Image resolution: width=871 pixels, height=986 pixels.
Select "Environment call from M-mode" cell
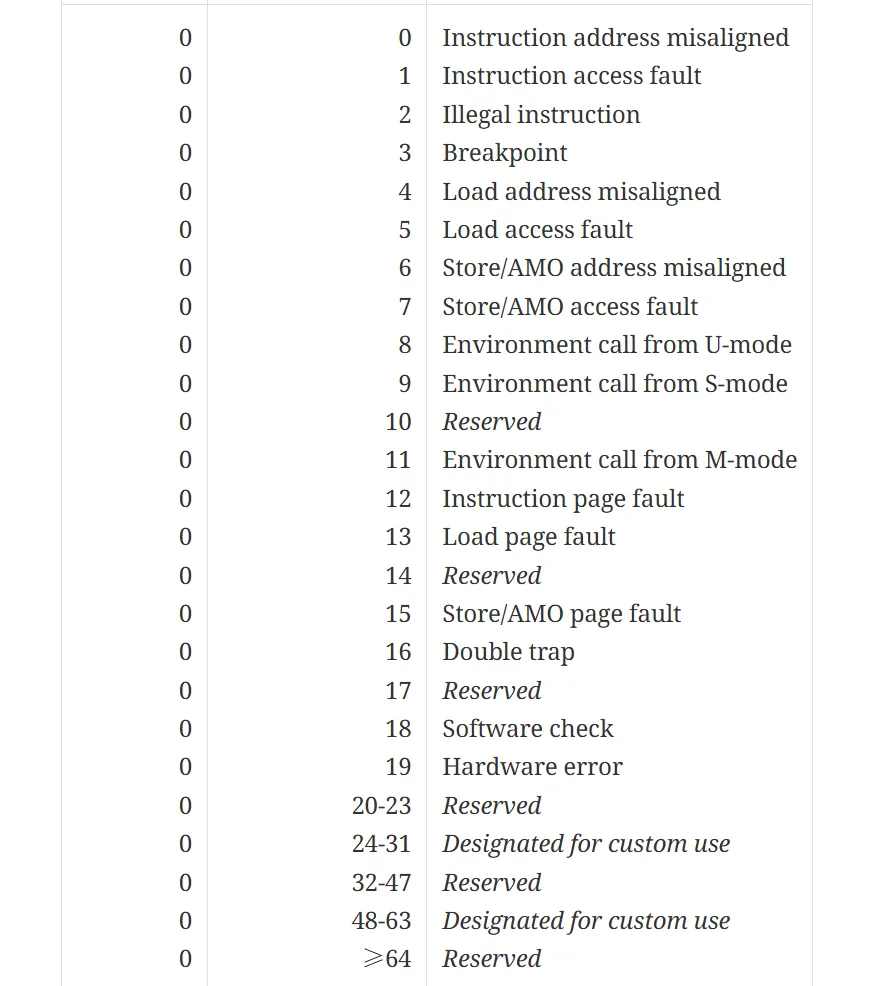620,460
